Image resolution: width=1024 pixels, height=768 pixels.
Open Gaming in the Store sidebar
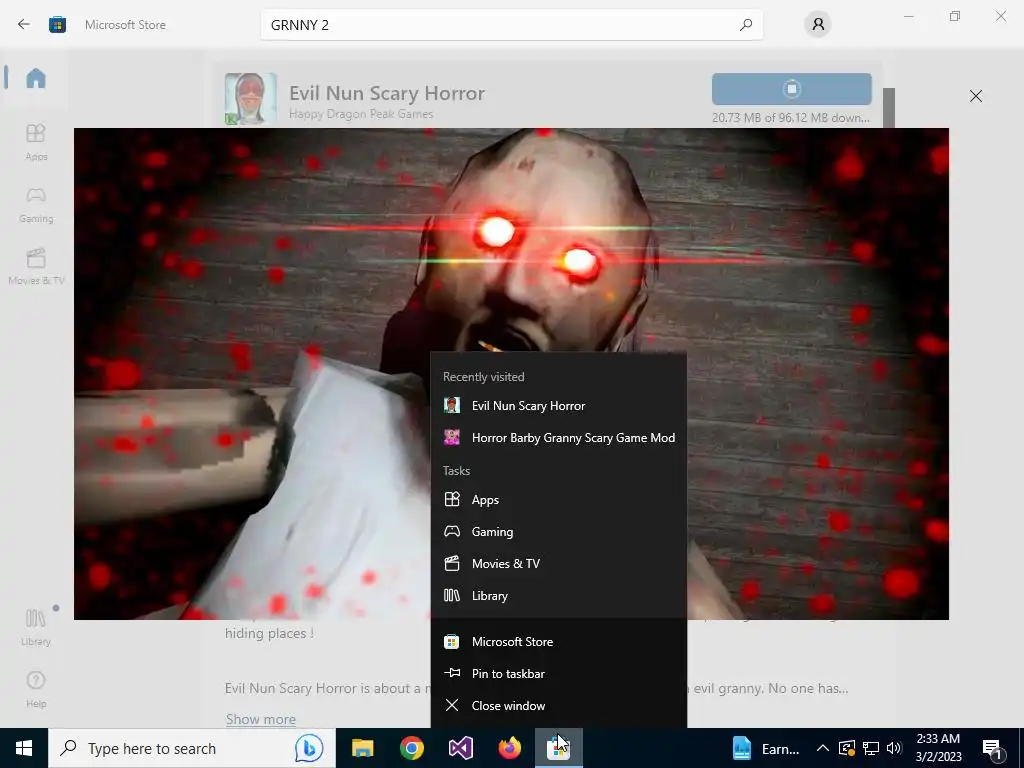tap(36, 204)
